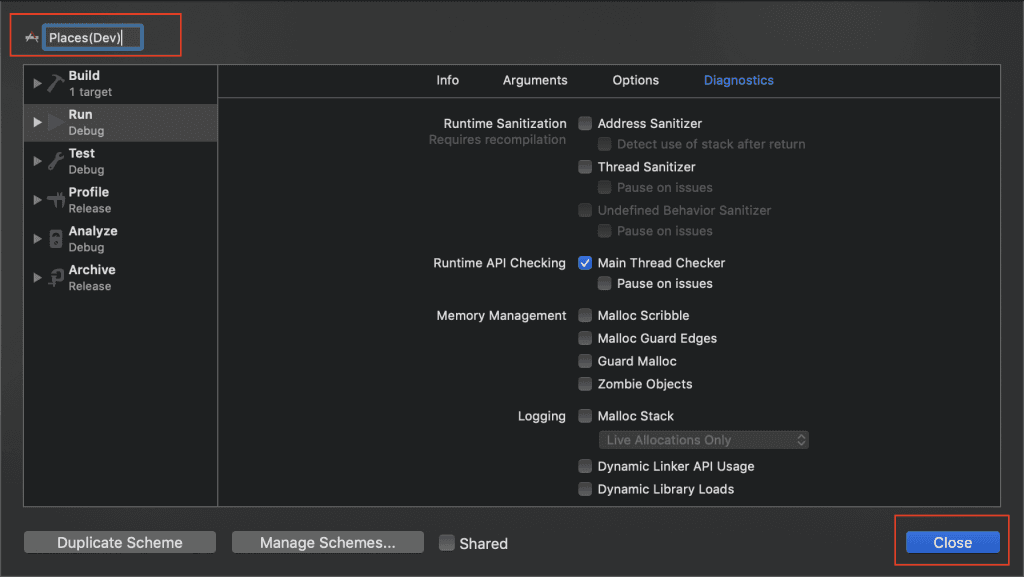1024x577 pixels.
Task: Select the Test Debug row
Action: tap(121, 161)
